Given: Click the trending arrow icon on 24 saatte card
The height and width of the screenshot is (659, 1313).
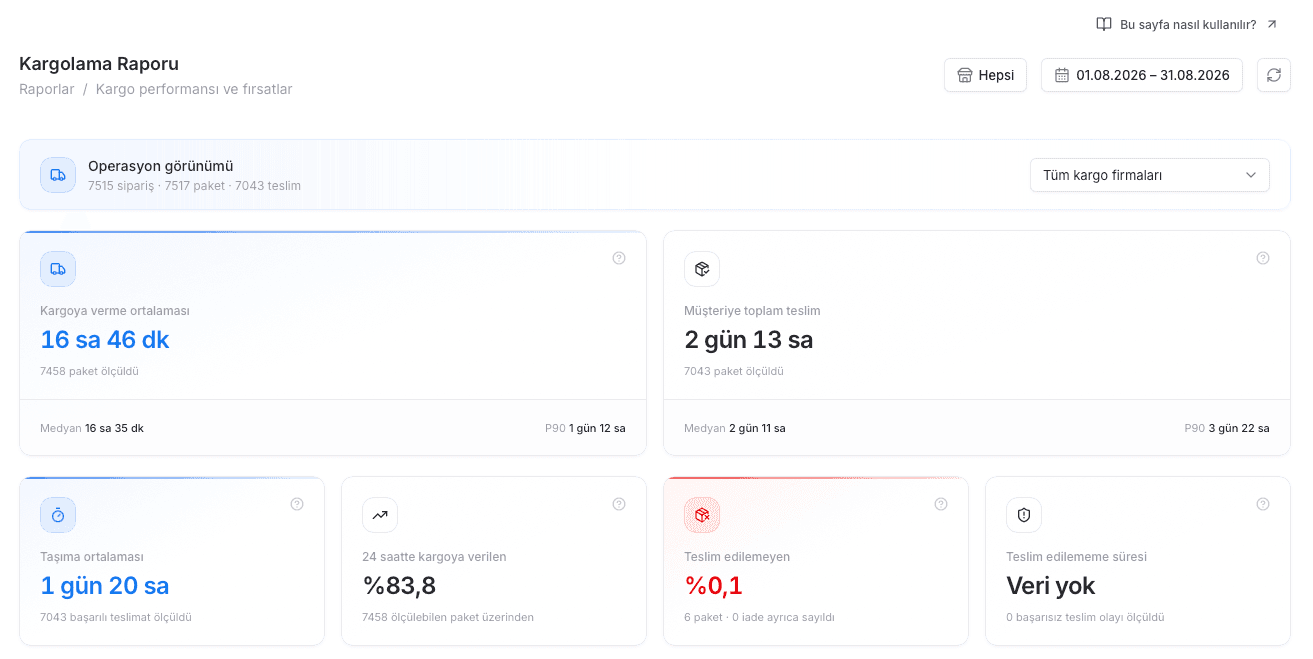Looking at the screenshot, I should 380,515.
